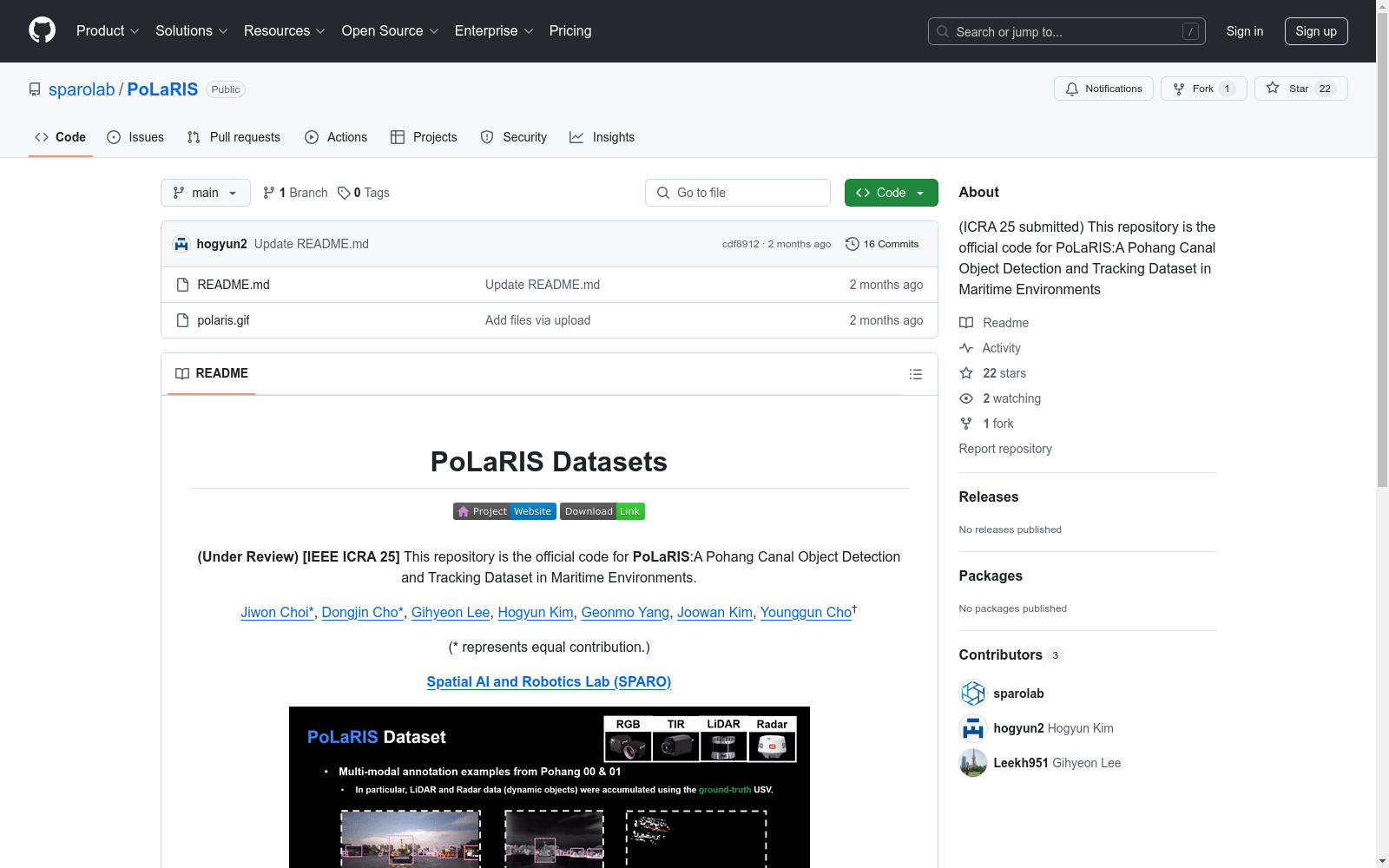Open Hogyun Kim author link
The height and width of the screenshot is (868, 1389).
[x=536, y=613]
